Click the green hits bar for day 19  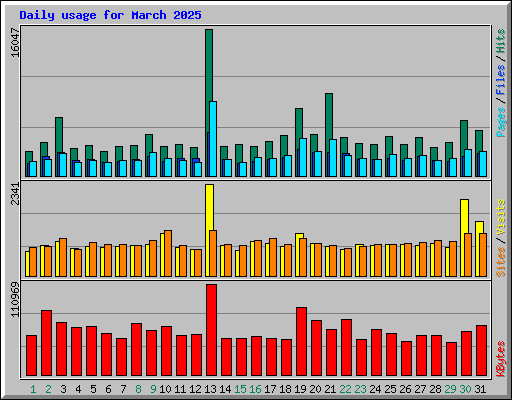click(x=299, y=123)
